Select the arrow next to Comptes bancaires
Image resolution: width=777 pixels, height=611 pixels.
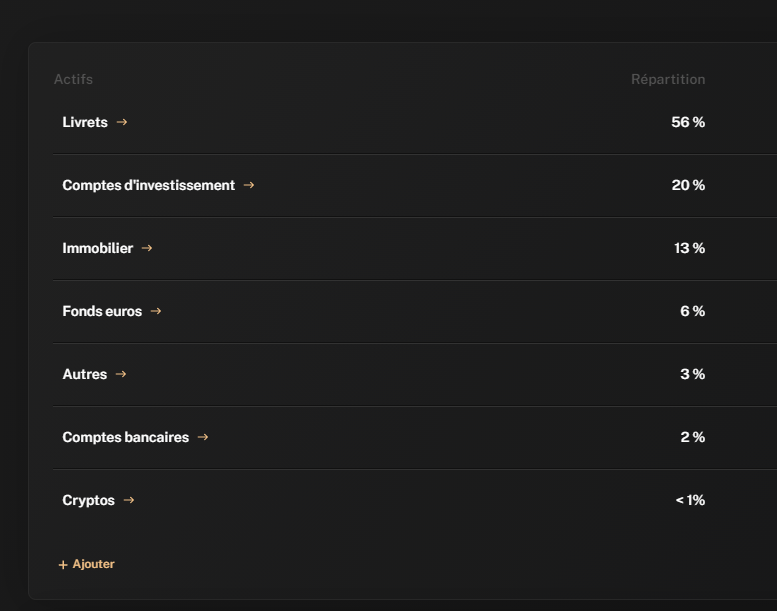point(203,437)
